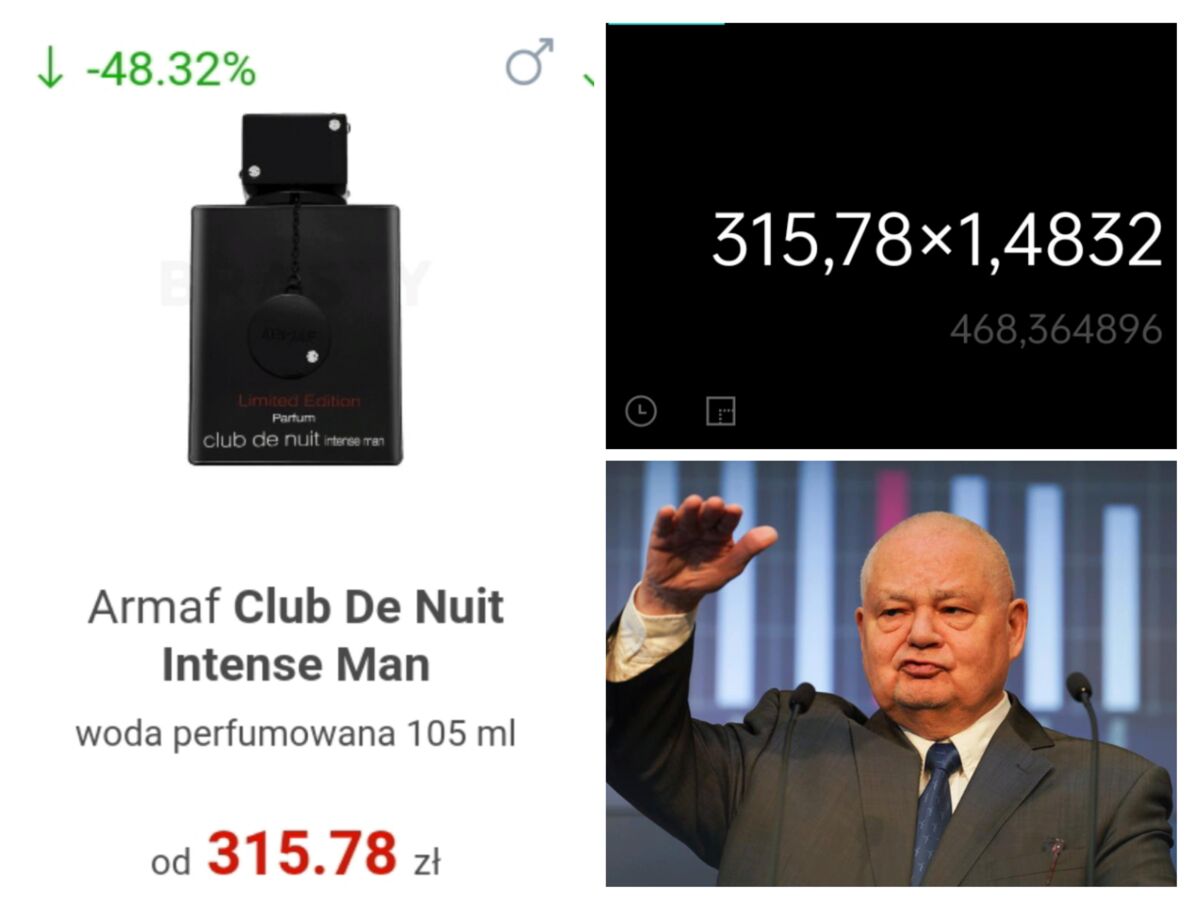Tap the calculator result 468,364896

1056,329
